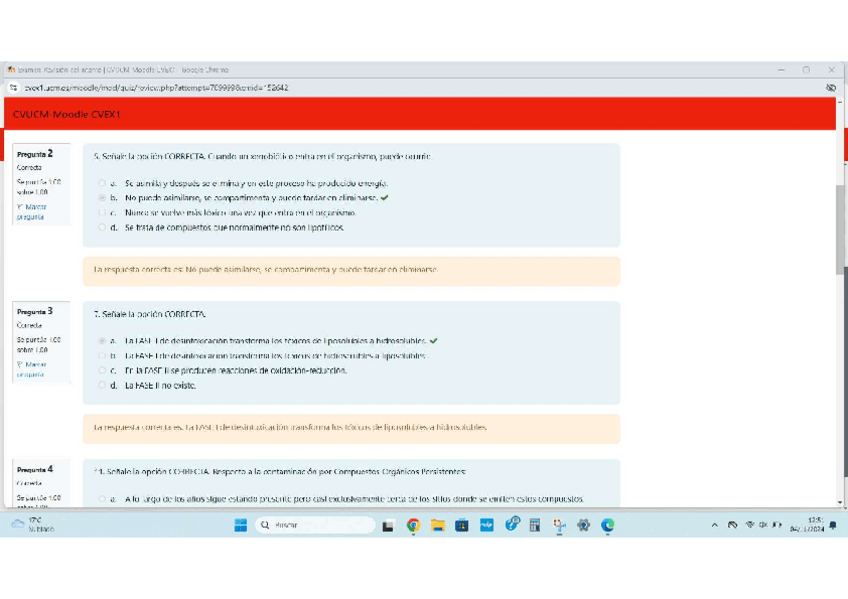This screenshot has height=599, width=848.
Task: Select option b 'No puede asimilarse' radio
Action: (x=102, y=198)
